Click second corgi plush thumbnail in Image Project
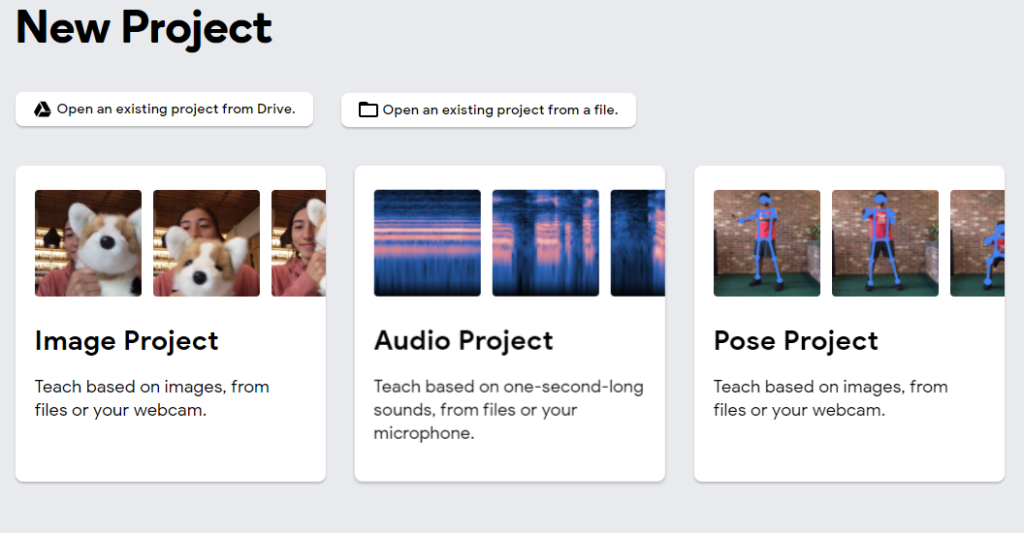Image resolution: width=1024 pixels, height=533 pixels. pos(206,243)
